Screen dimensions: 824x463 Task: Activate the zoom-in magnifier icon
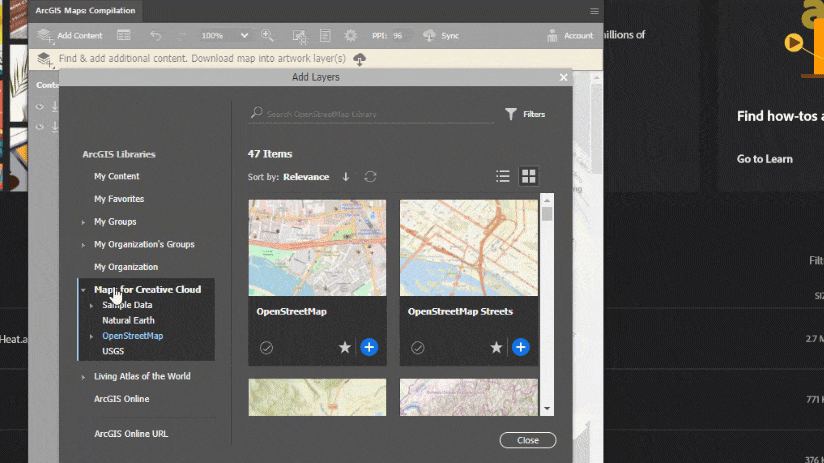(267, 35)
